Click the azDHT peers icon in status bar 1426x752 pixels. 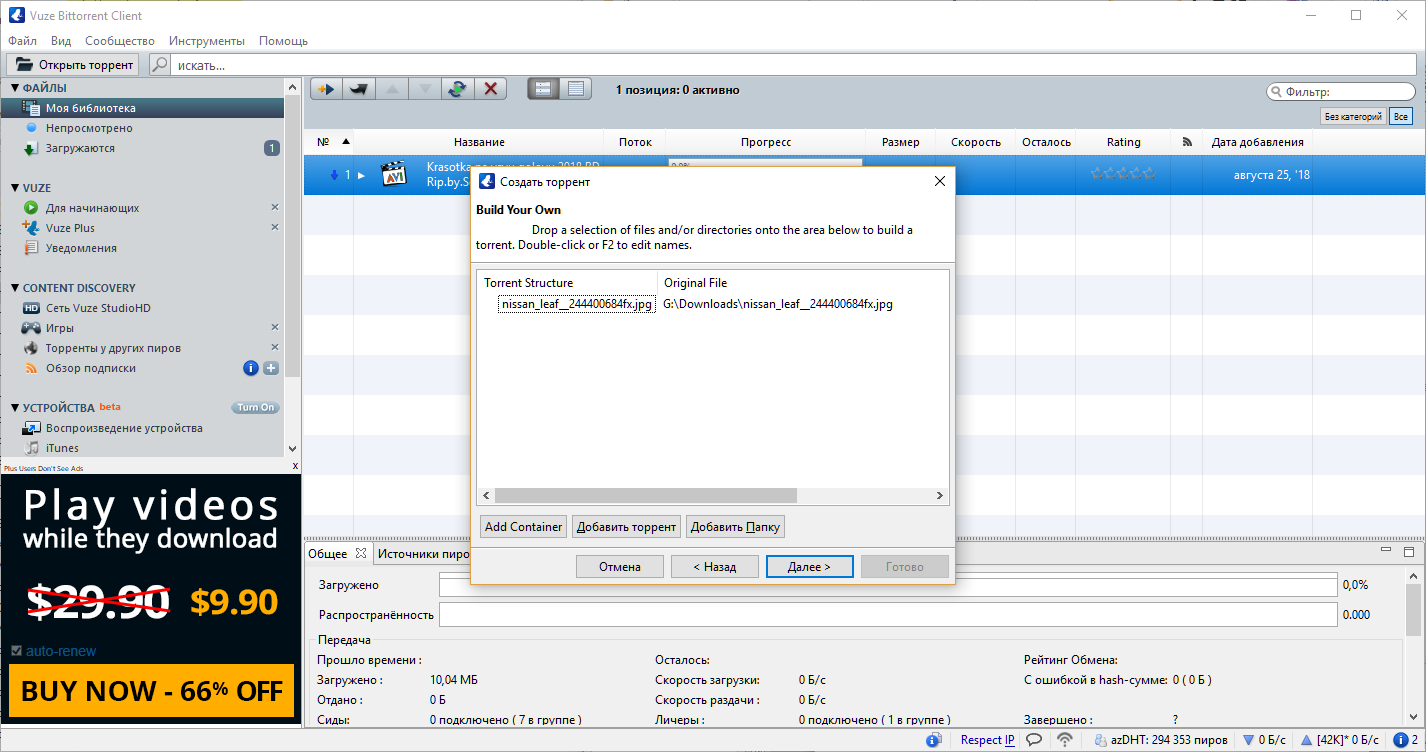coord(1100,740)
